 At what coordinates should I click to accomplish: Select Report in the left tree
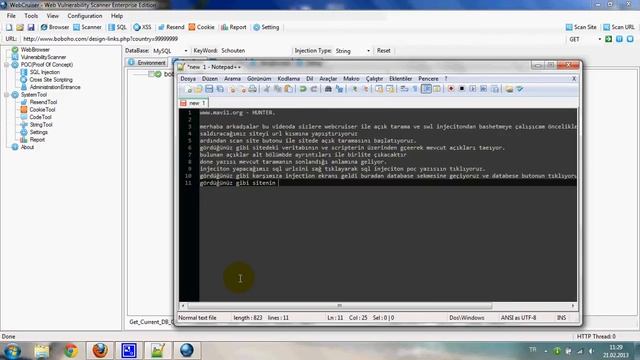point(37,140)
